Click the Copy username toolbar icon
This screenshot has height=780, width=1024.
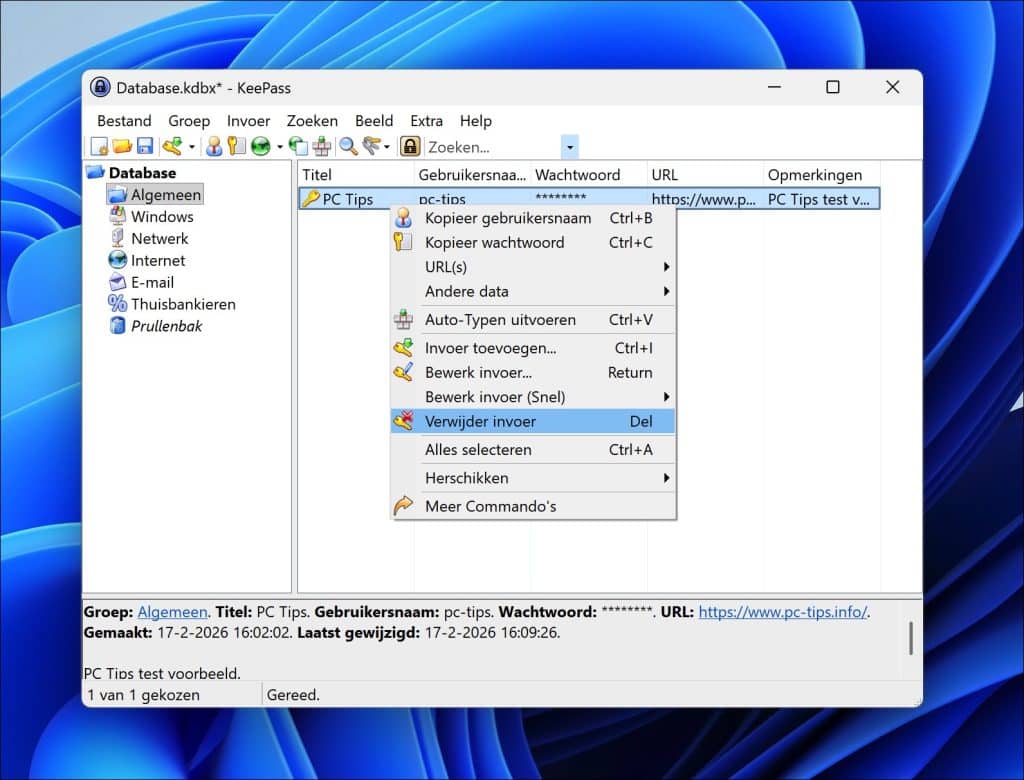(x=214, y=147)
